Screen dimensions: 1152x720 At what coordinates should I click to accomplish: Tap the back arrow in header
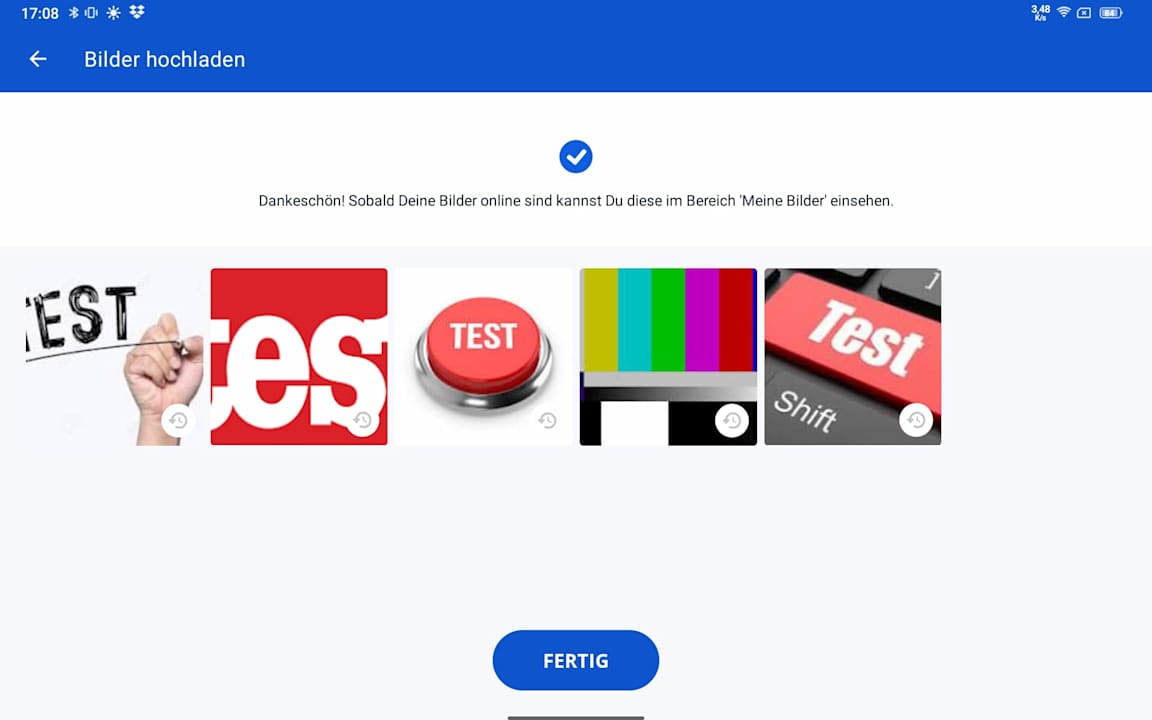[37, 60]
